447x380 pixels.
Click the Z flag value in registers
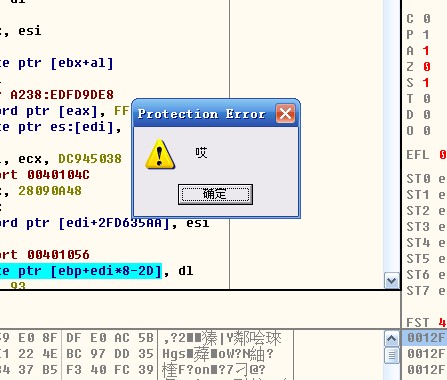coord(427,67)
